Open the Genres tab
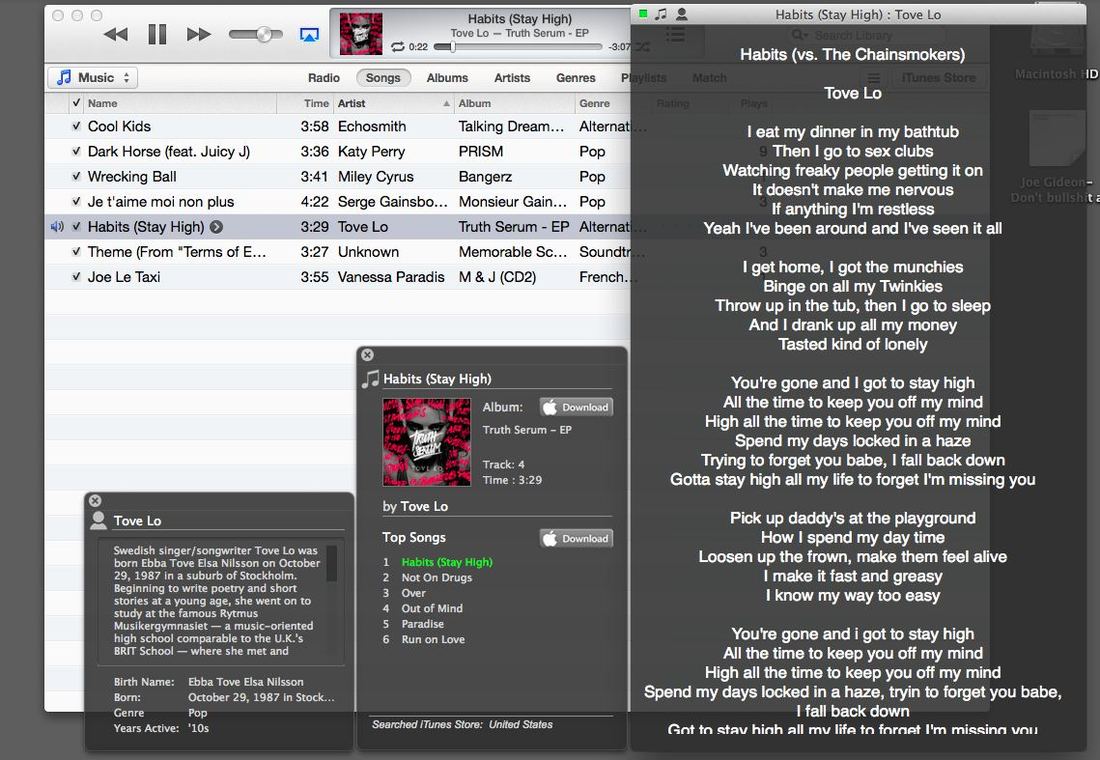 click(x=576, y=78)
